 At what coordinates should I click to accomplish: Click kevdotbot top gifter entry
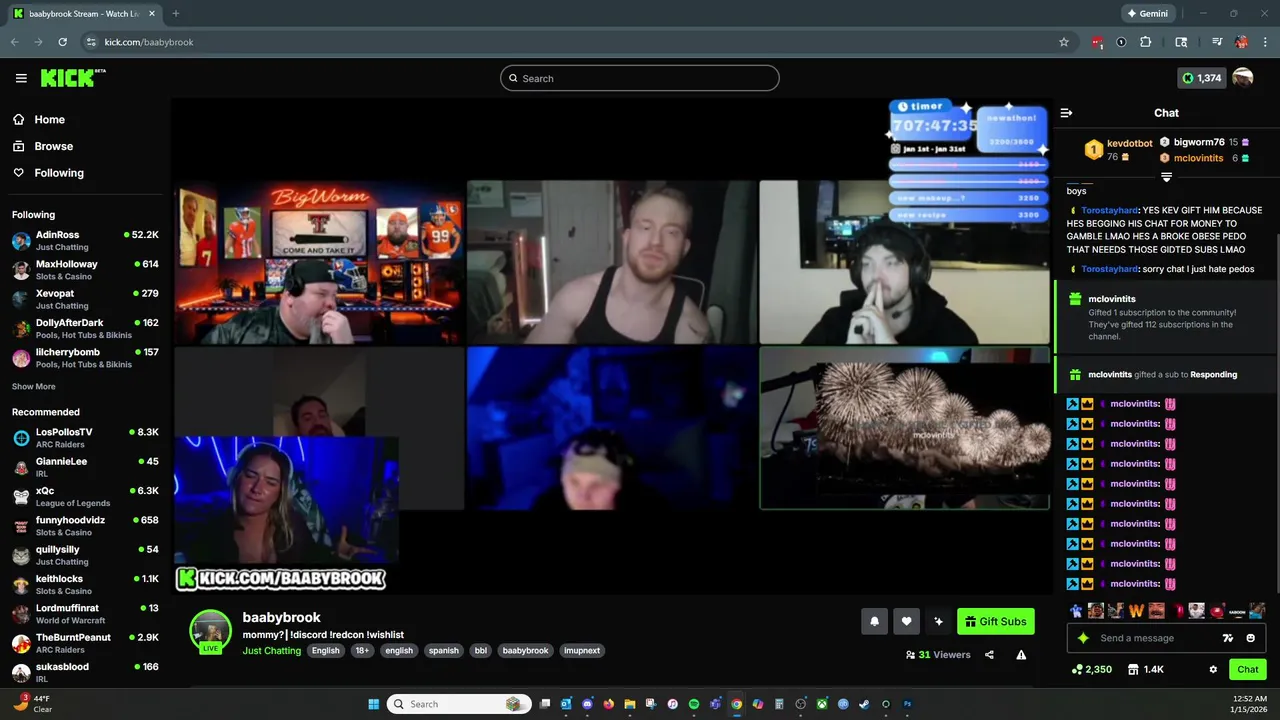coord(1119,149)
